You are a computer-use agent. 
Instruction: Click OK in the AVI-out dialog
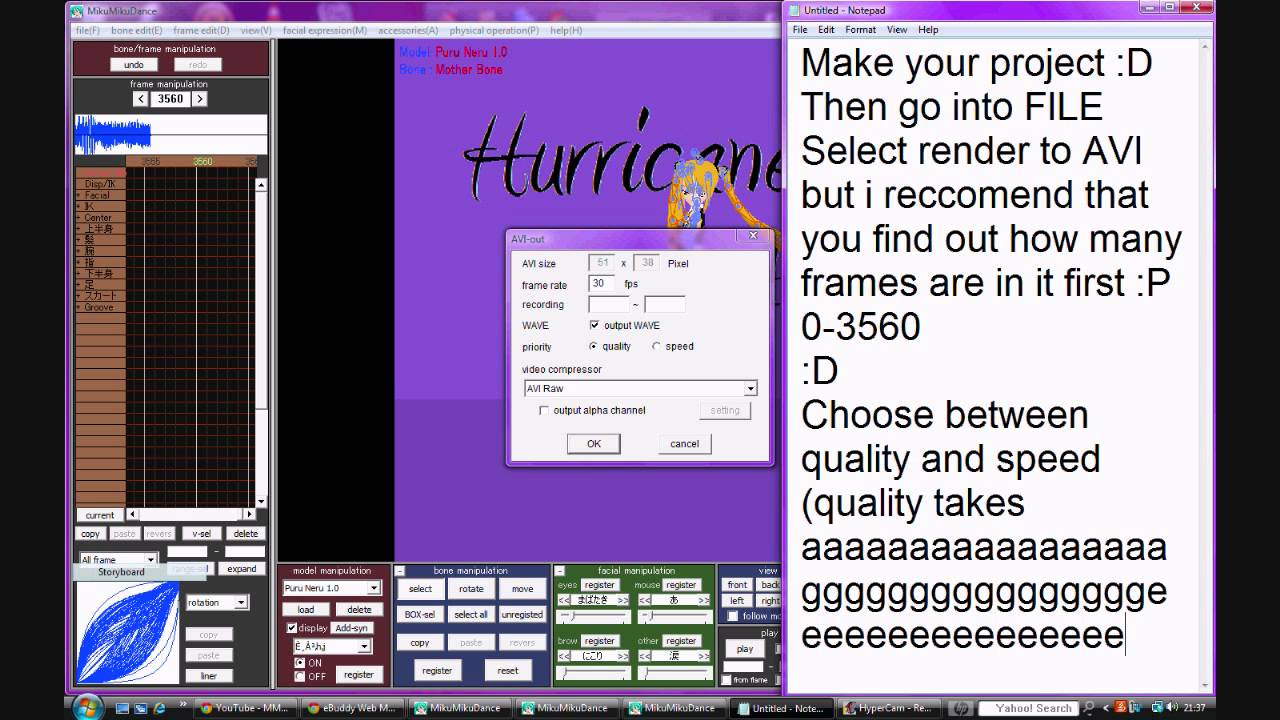pos(593,443)
